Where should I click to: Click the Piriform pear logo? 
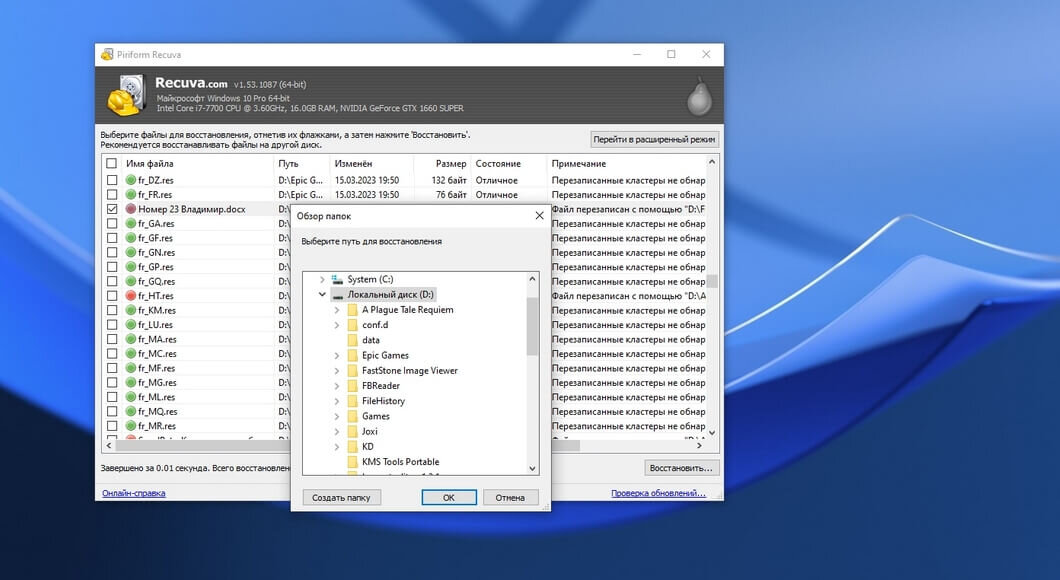pyautogui.click(x=699, y=96)
